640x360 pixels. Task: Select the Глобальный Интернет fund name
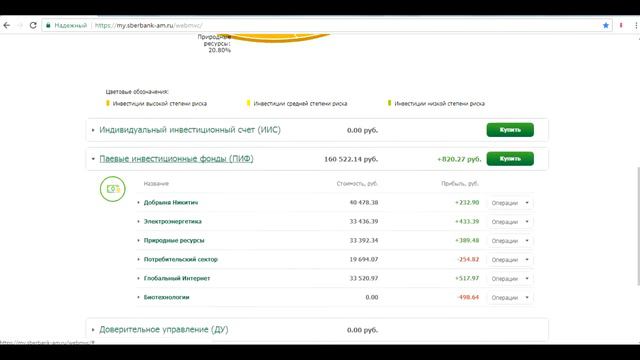(177, 278)
